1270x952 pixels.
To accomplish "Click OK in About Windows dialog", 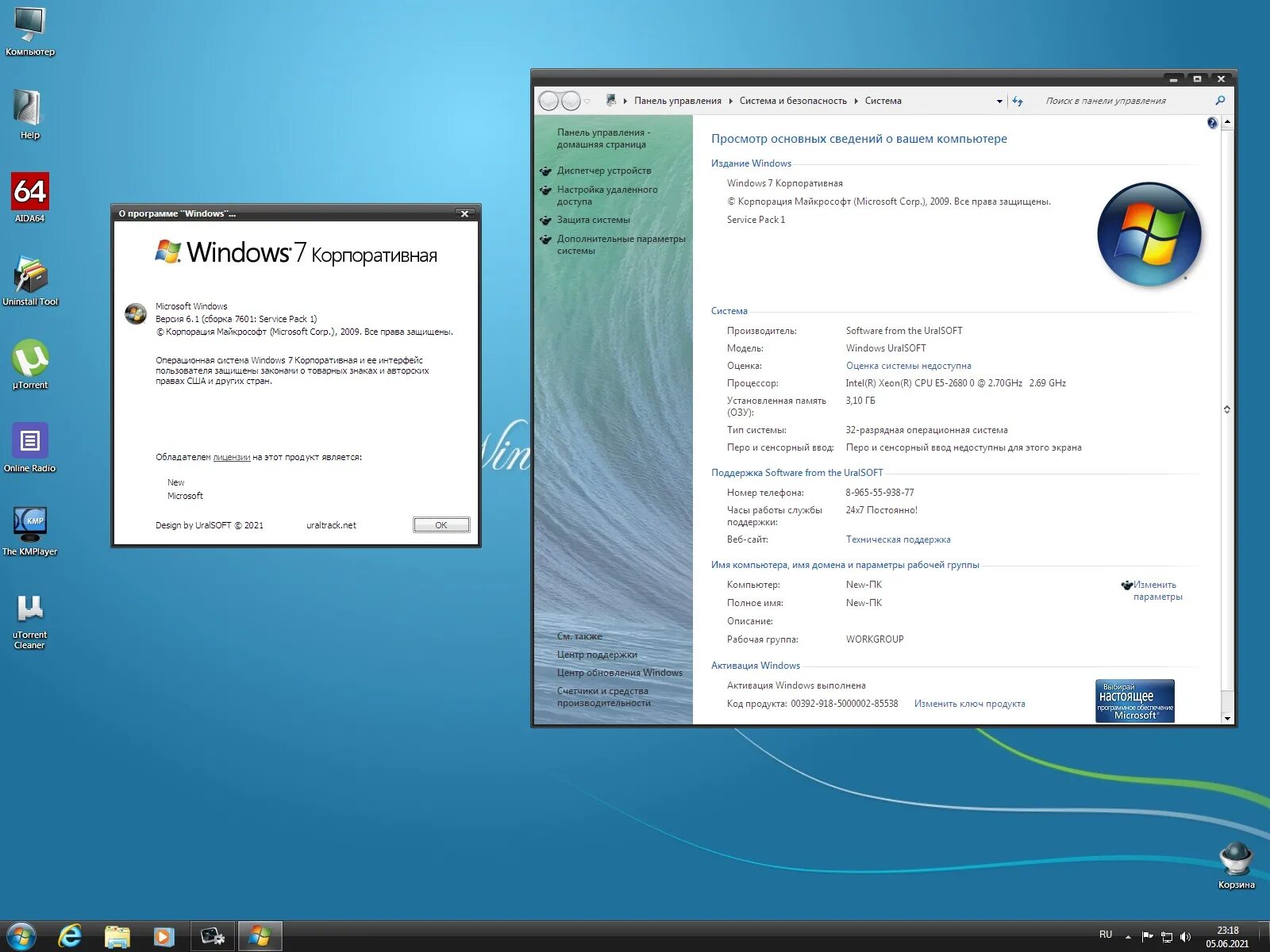I will click(441, 524).
